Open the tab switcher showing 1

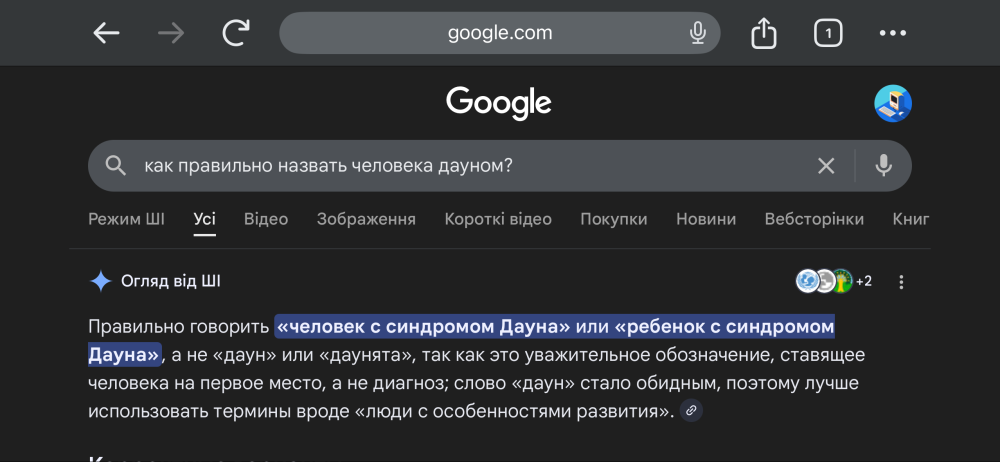click(x=827, y=34)
